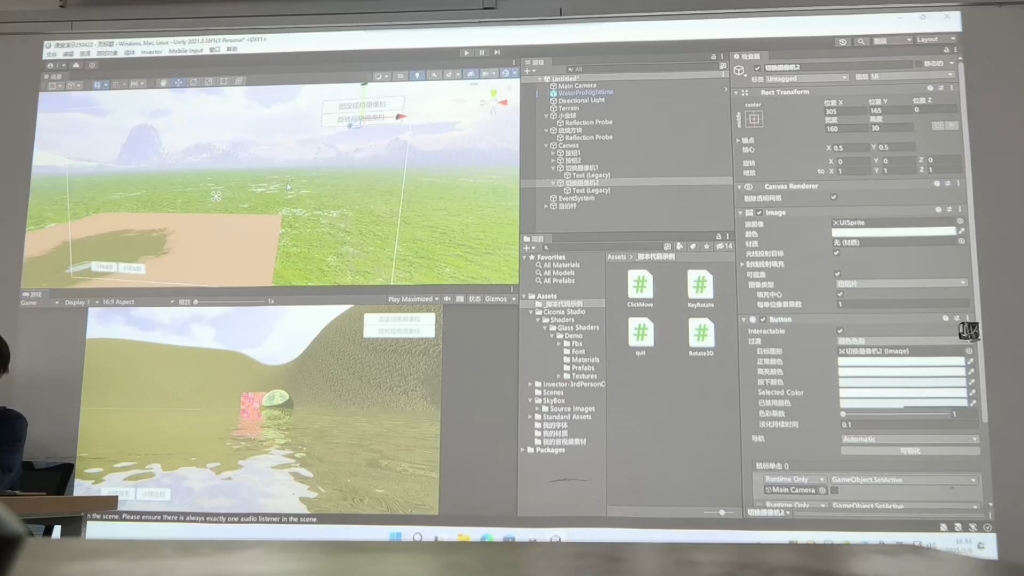Toggle the Static checkbox in Inspector
Screen dimensions: 1024x576
[x=918, y=64]
